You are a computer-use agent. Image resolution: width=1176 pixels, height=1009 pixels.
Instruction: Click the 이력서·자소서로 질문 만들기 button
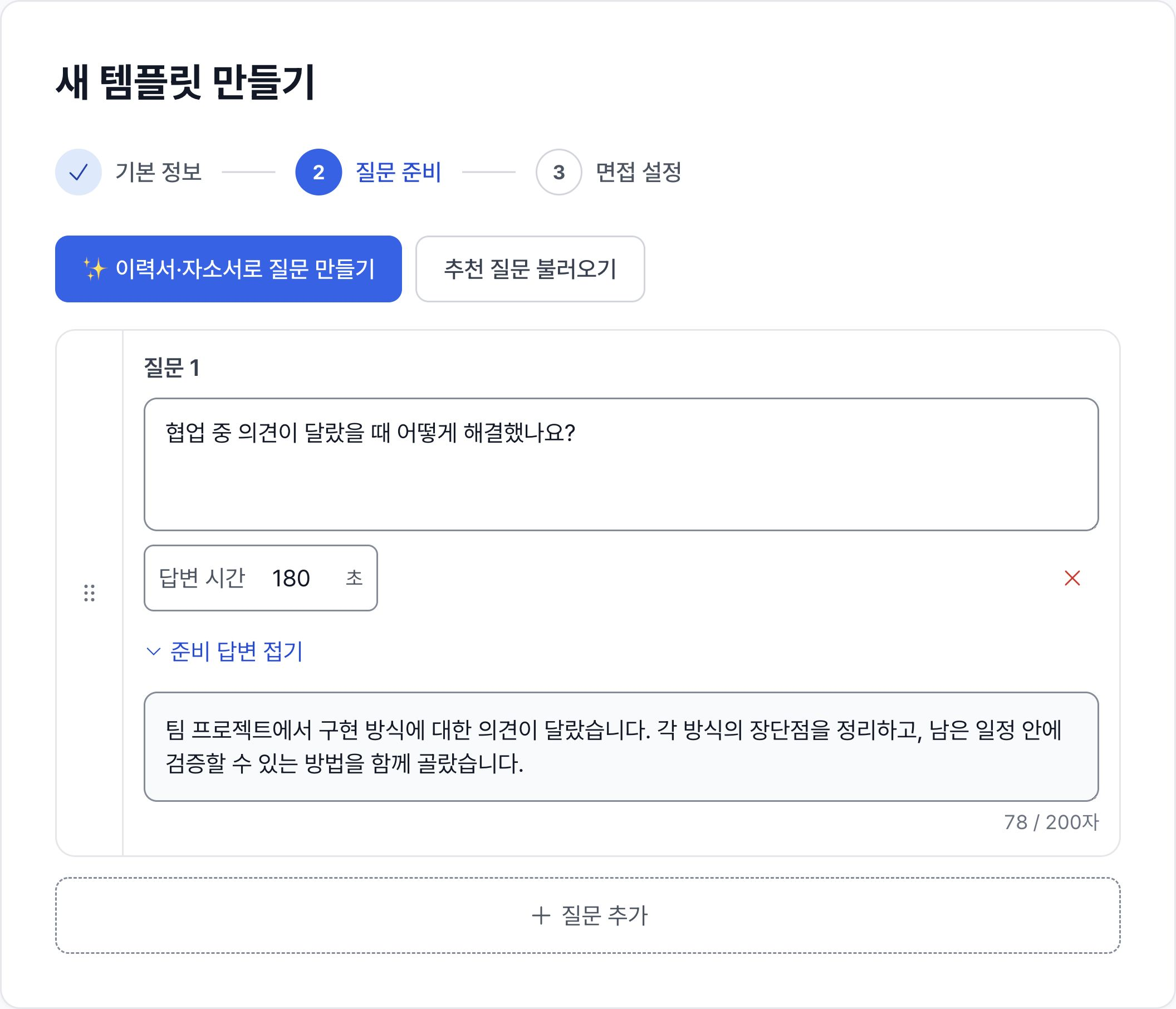click(228, 268)
